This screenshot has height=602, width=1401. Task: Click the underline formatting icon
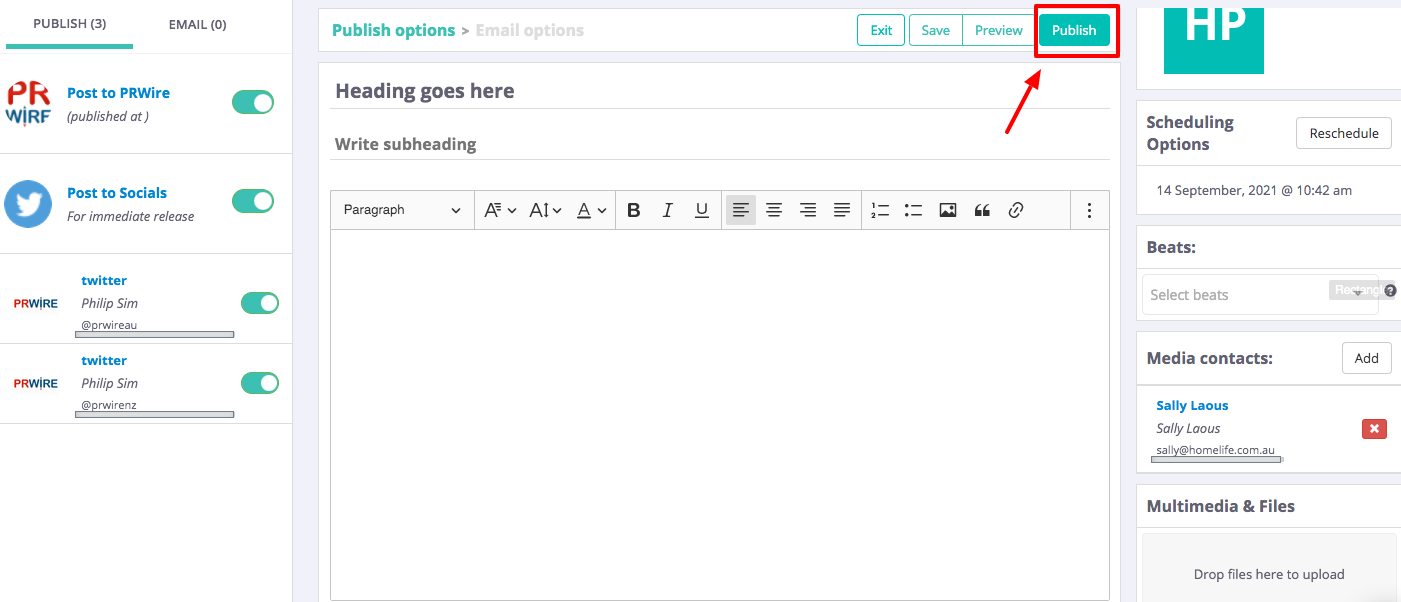pos(702,210)
